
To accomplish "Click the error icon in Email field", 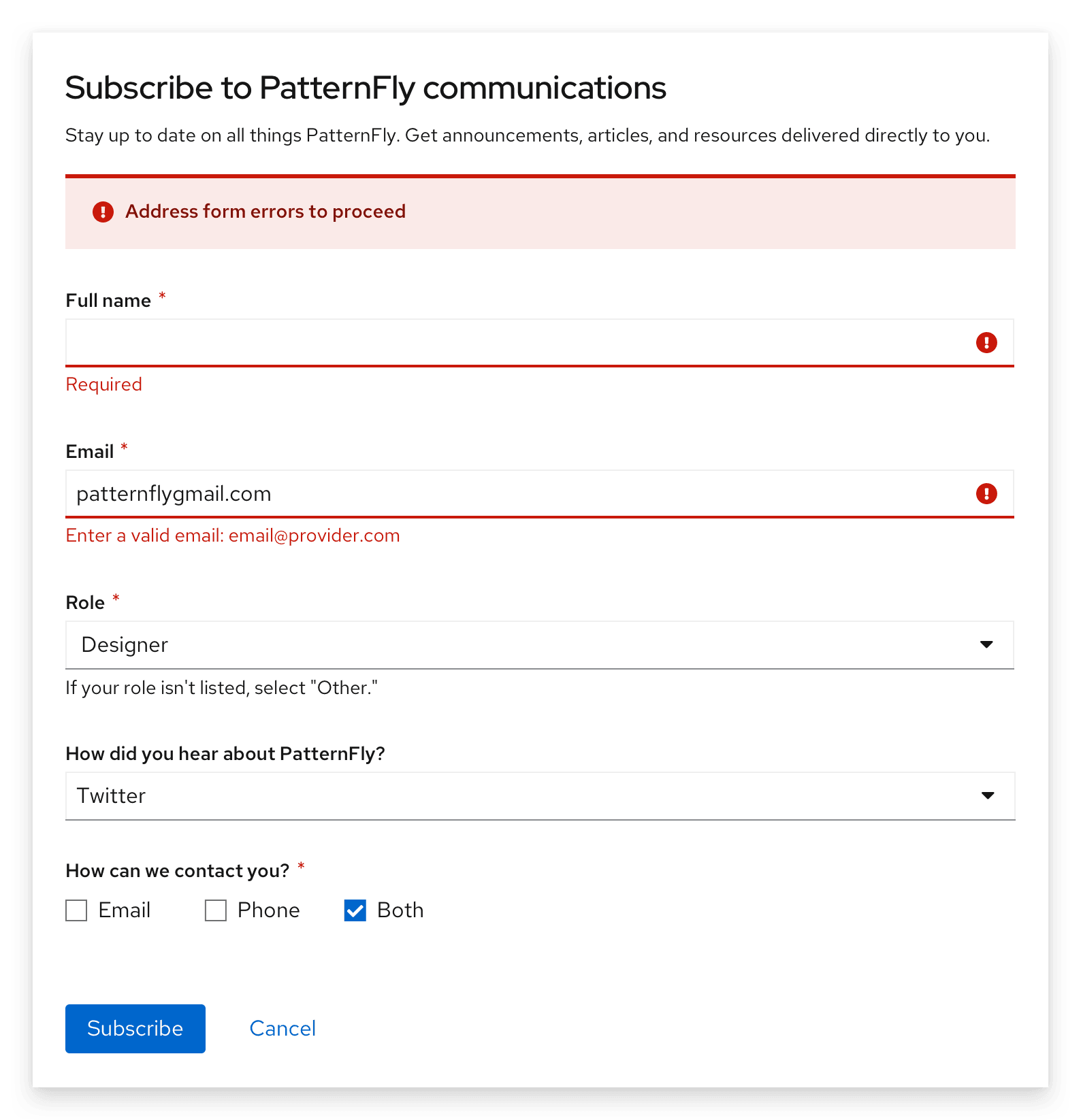I will point(986,494).
